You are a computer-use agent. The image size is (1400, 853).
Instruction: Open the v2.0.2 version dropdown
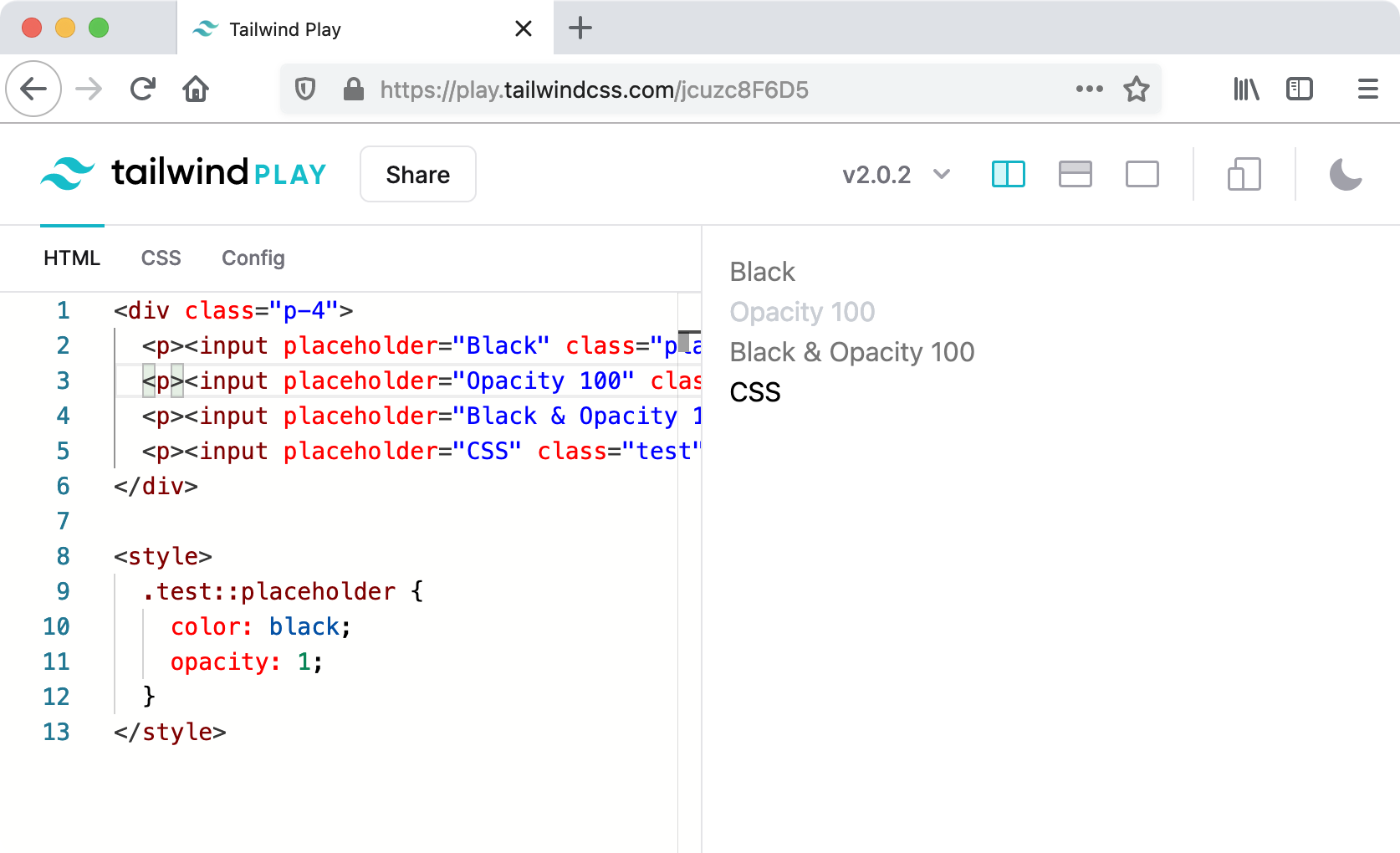click(896, 175)
